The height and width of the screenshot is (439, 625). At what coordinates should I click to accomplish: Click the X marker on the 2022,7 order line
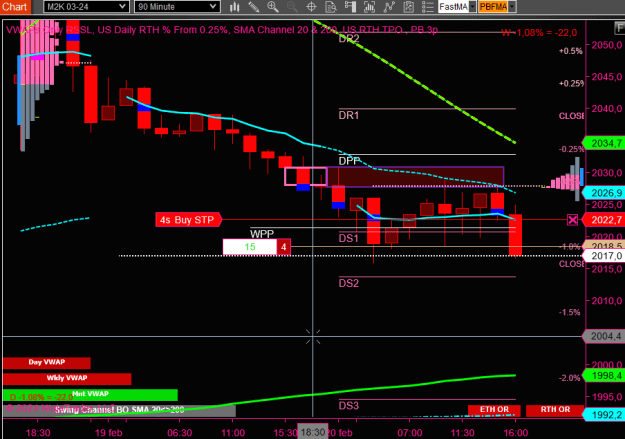click(572, 220)
